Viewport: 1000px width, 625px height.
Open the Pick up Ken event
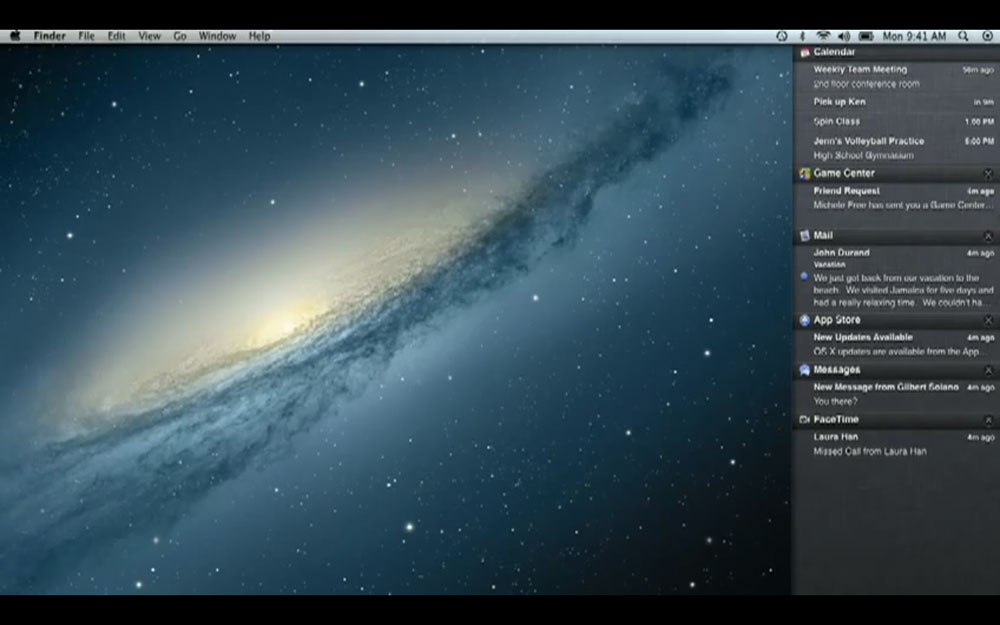click(x=896, y=102)
